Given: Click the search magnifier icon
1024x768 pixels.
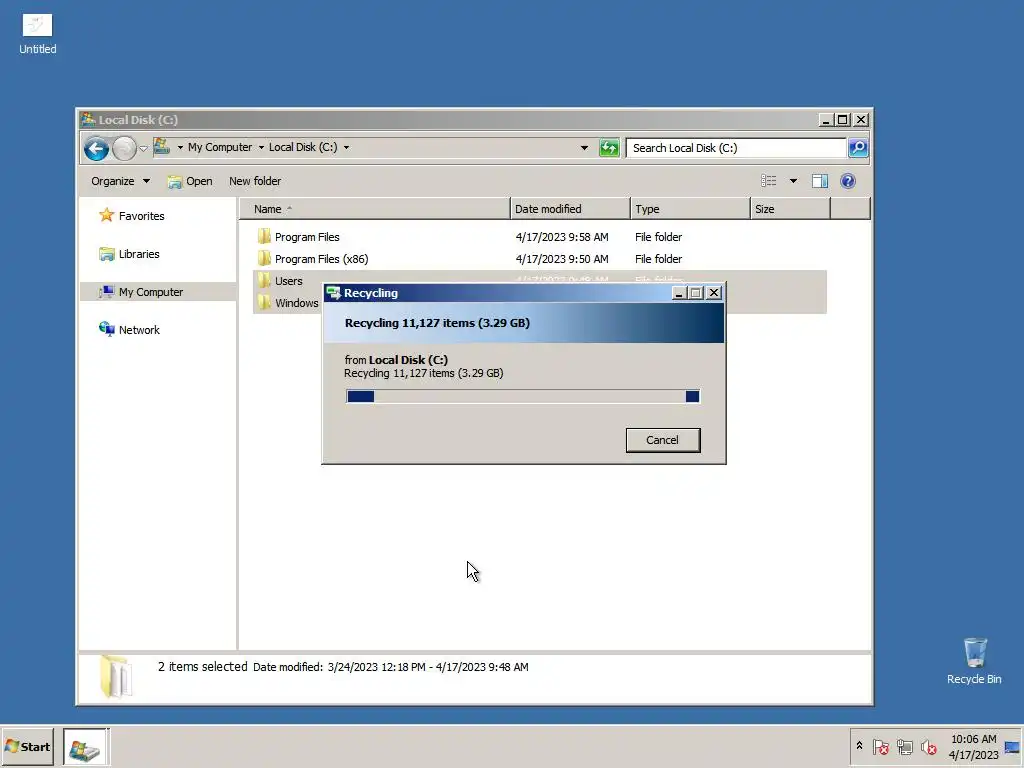Looking at the screenshot, I should coord(858,148).
